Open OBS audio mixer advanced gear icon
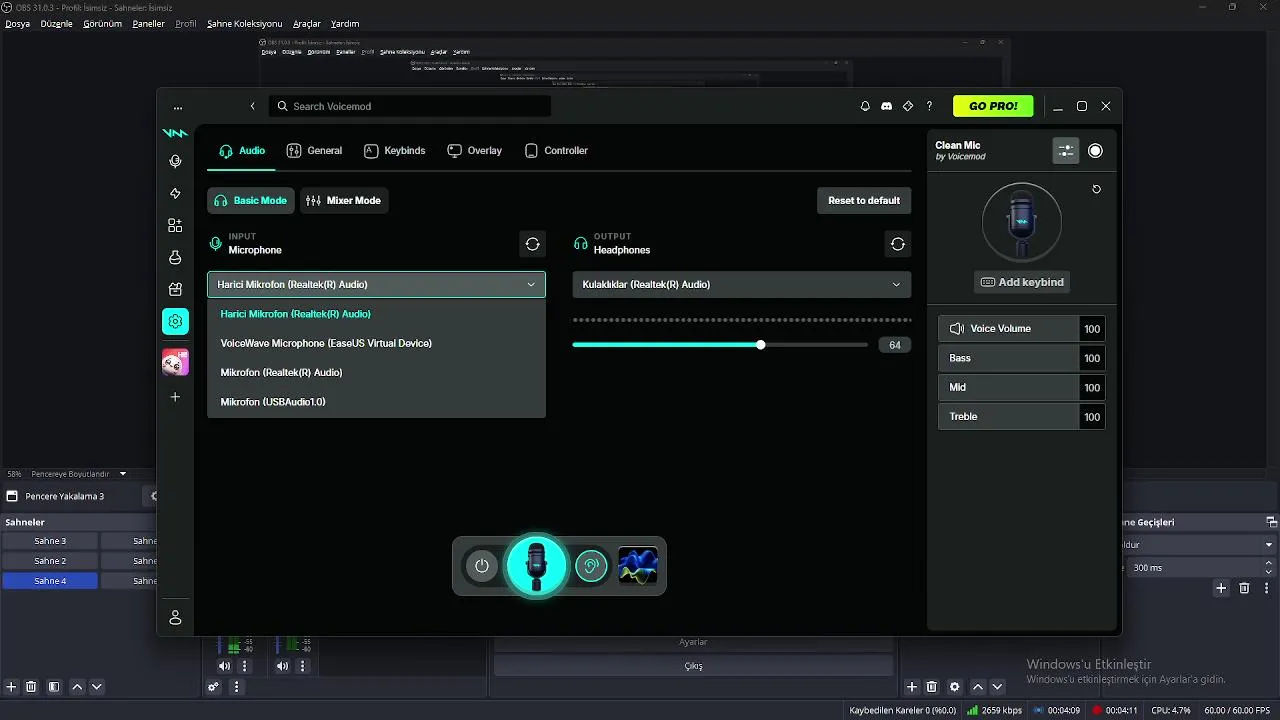Viewport: 1280px width, 720px height. click(x=213, y=687)
